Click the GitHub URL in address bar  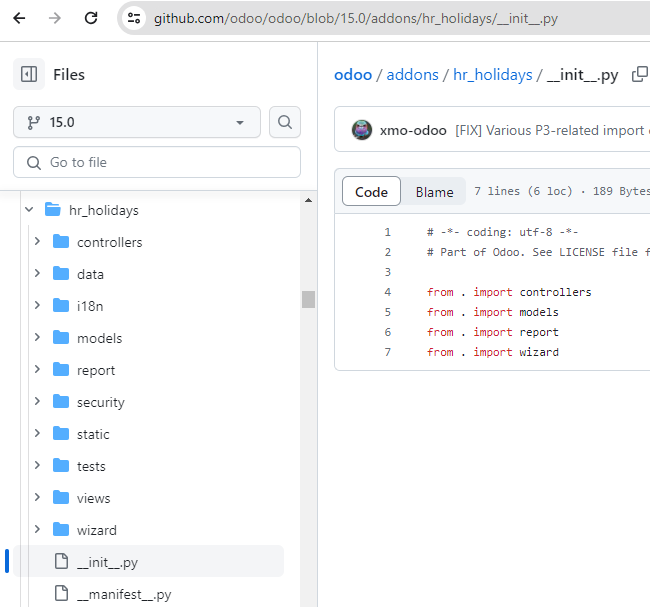[x=356, y=19]
